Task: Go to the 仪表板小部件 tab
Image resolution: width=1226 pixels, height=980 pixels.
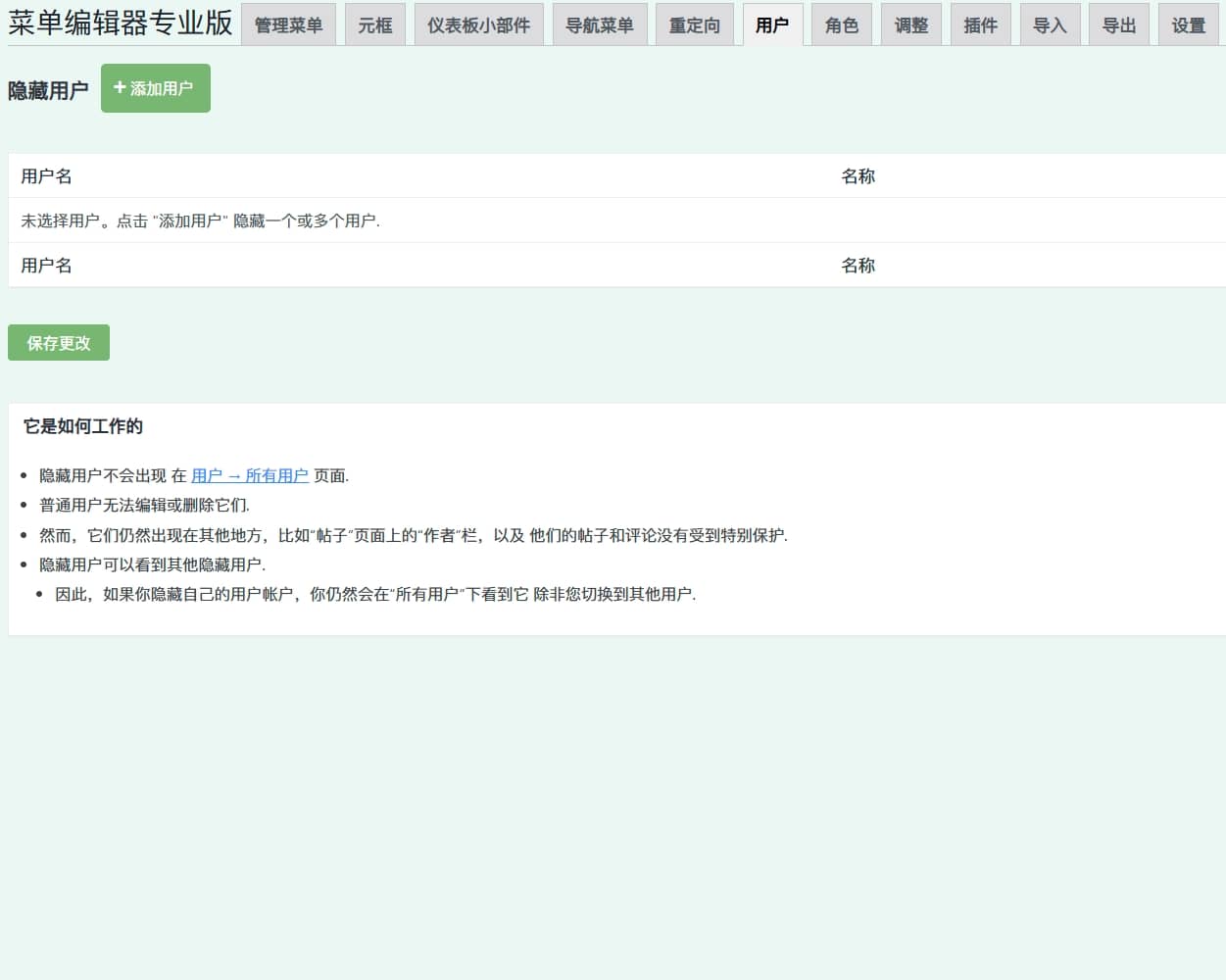Action: tap(478, 25)
